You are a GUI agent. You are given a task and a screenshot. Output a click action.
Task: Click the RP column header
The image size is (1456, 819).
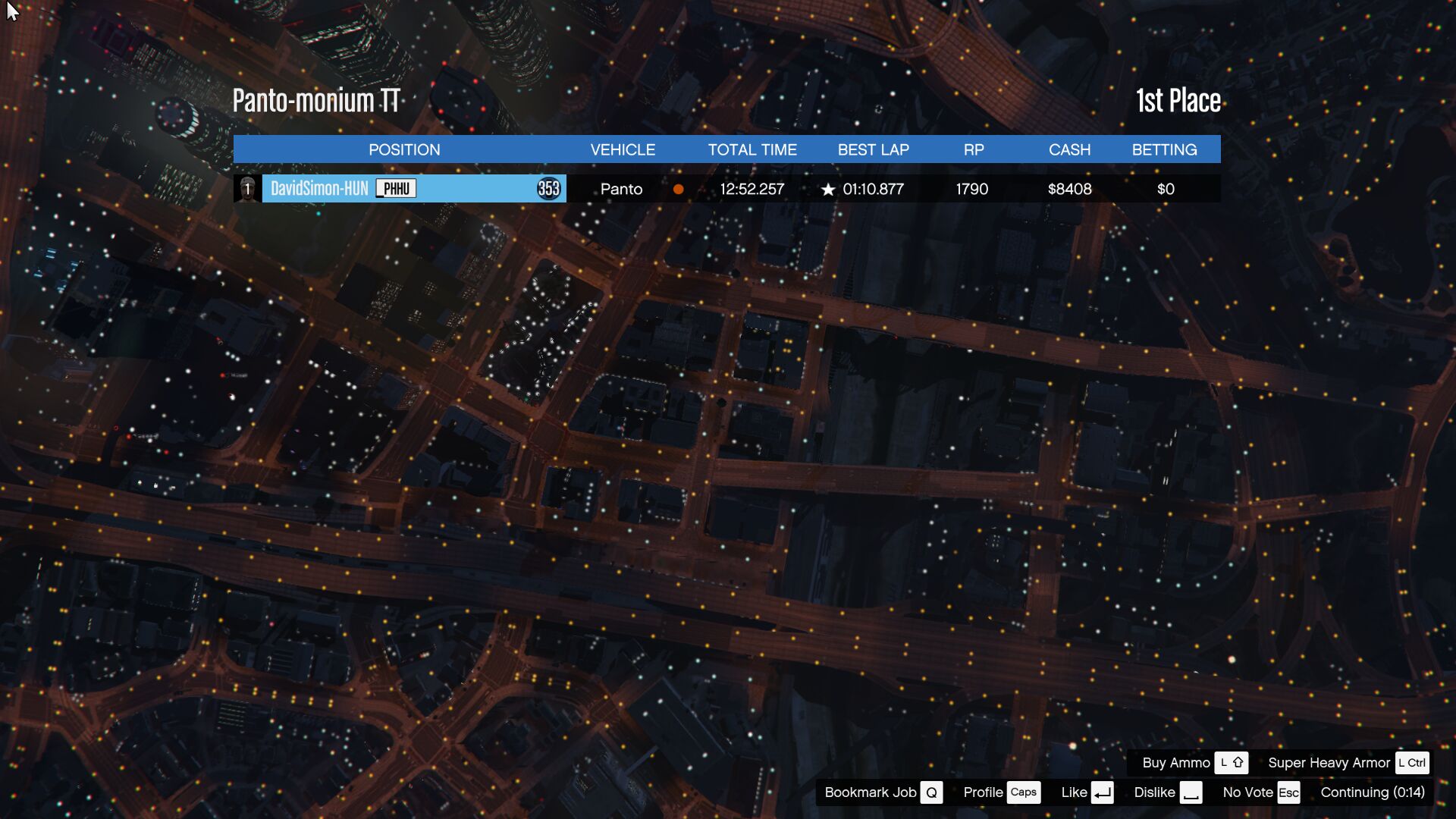[974, 150]
